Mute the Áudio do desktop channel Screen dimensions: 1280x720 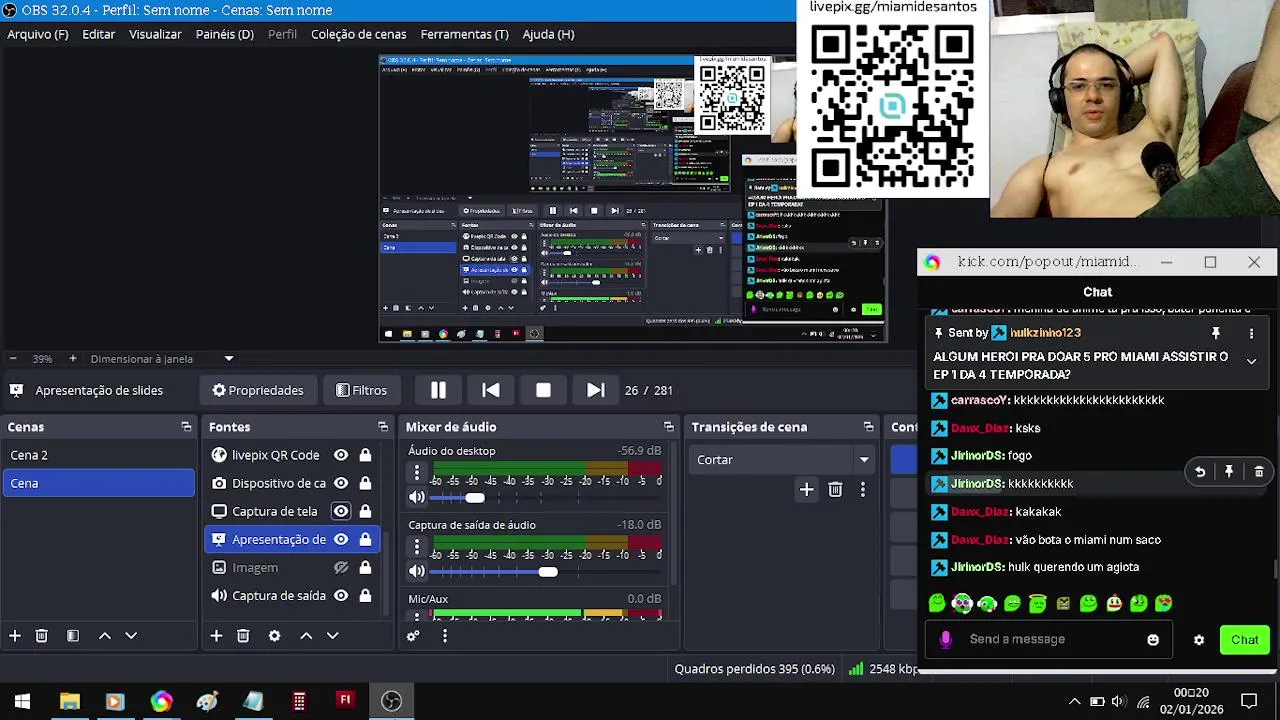coord(417,497)
